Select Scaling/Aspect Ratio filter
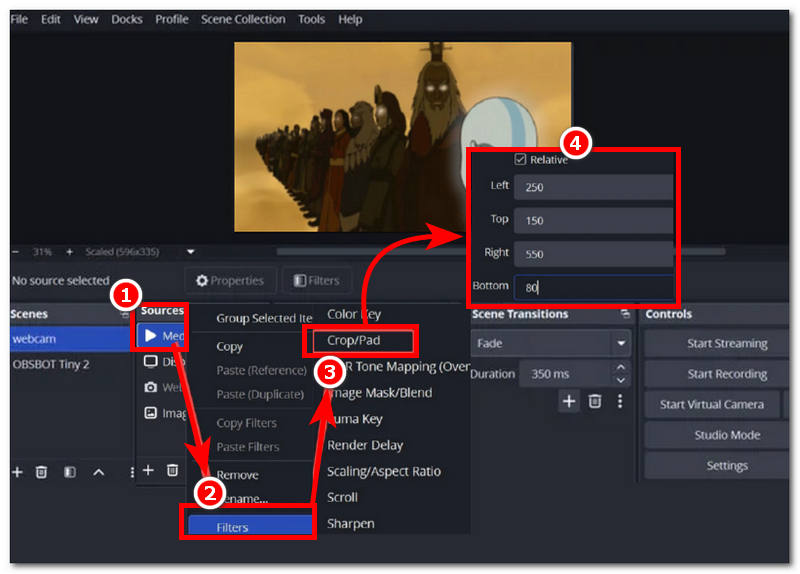800x574 pixels. pos(384,471)
